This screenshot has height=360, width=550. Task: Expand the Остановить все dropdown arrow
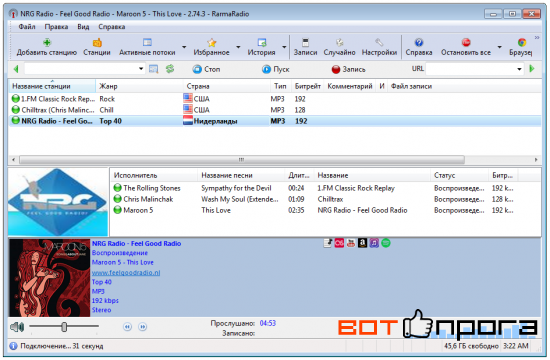click(x=499, y=47)
